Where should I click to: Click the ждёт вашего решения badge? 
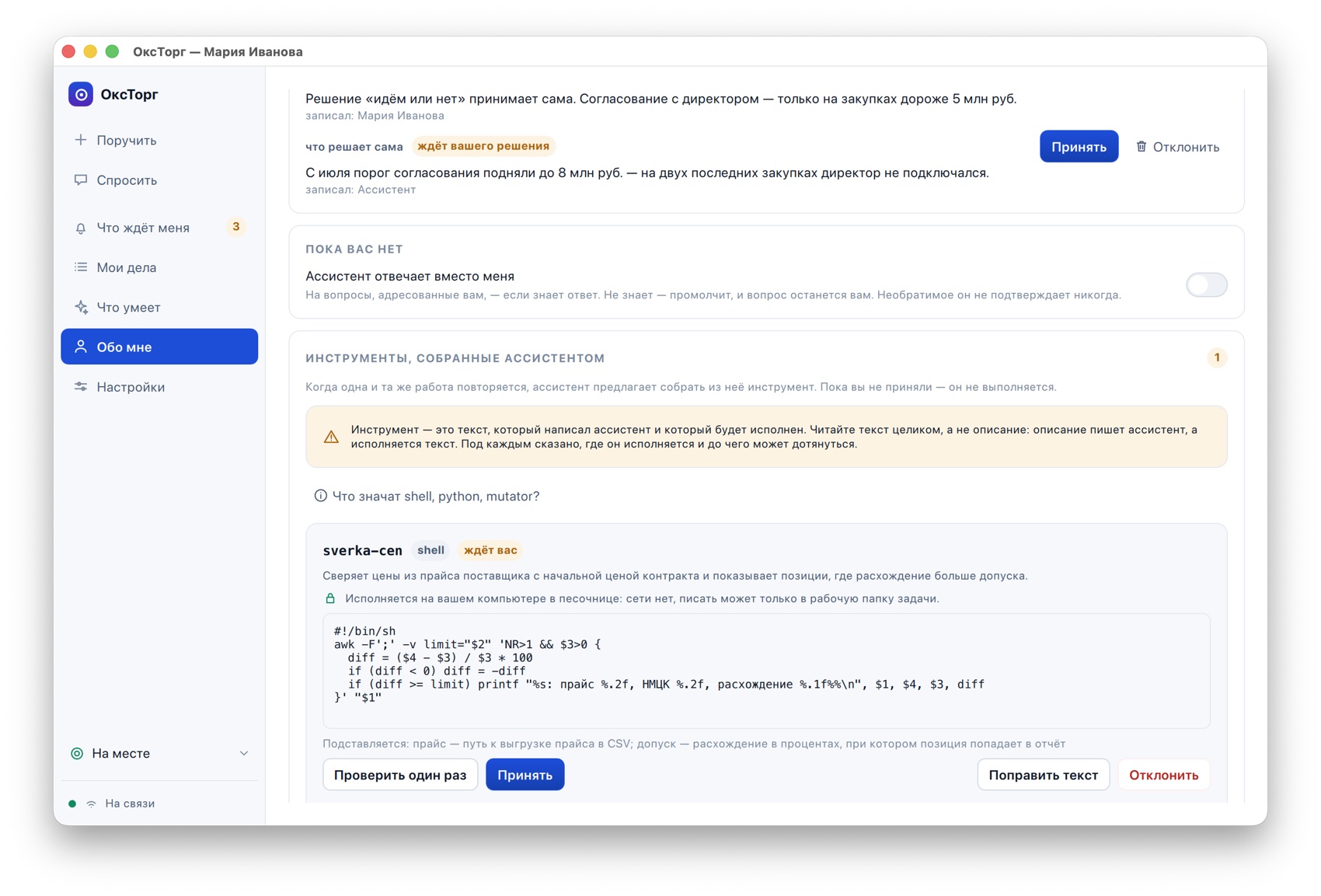tap(483, 146)
